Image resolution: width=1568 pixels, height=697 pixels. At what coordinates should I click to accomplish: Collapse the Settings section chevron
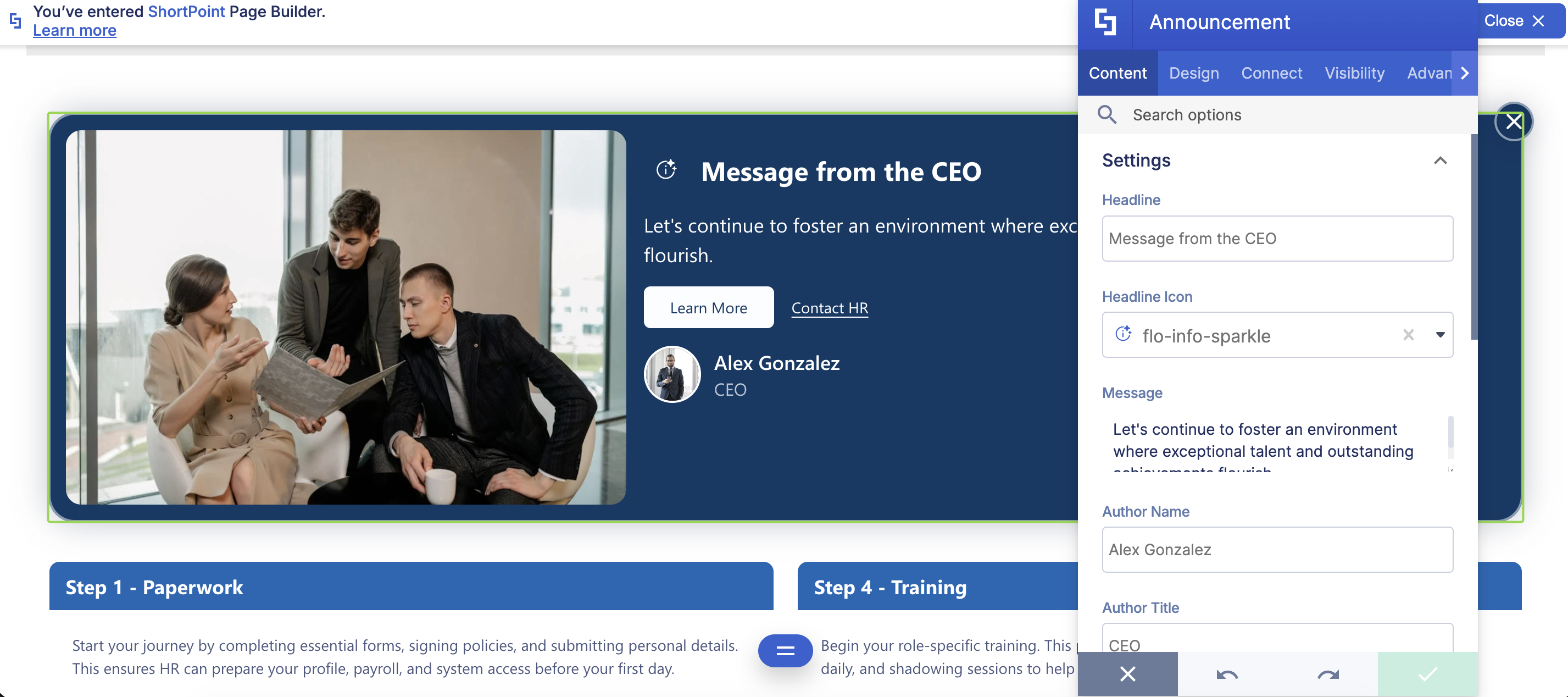click(x=1439, y=161)
